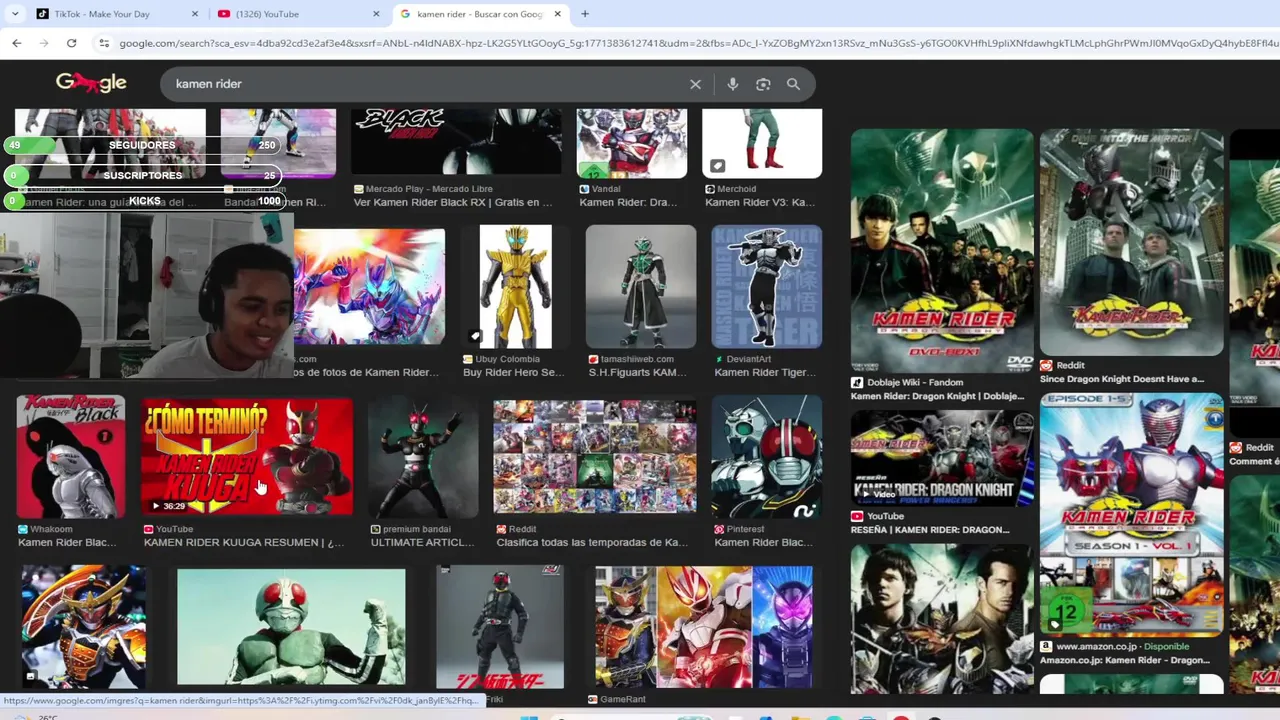Click the KICKS progress bar overlay
The width and height of the screenshot is (1280, 720).
[145, 201]
